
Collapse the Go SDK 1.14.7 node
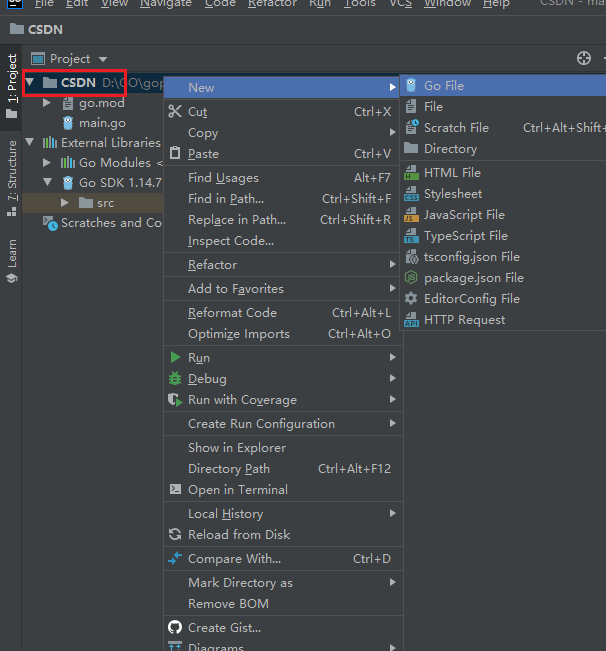coord(47,182)
